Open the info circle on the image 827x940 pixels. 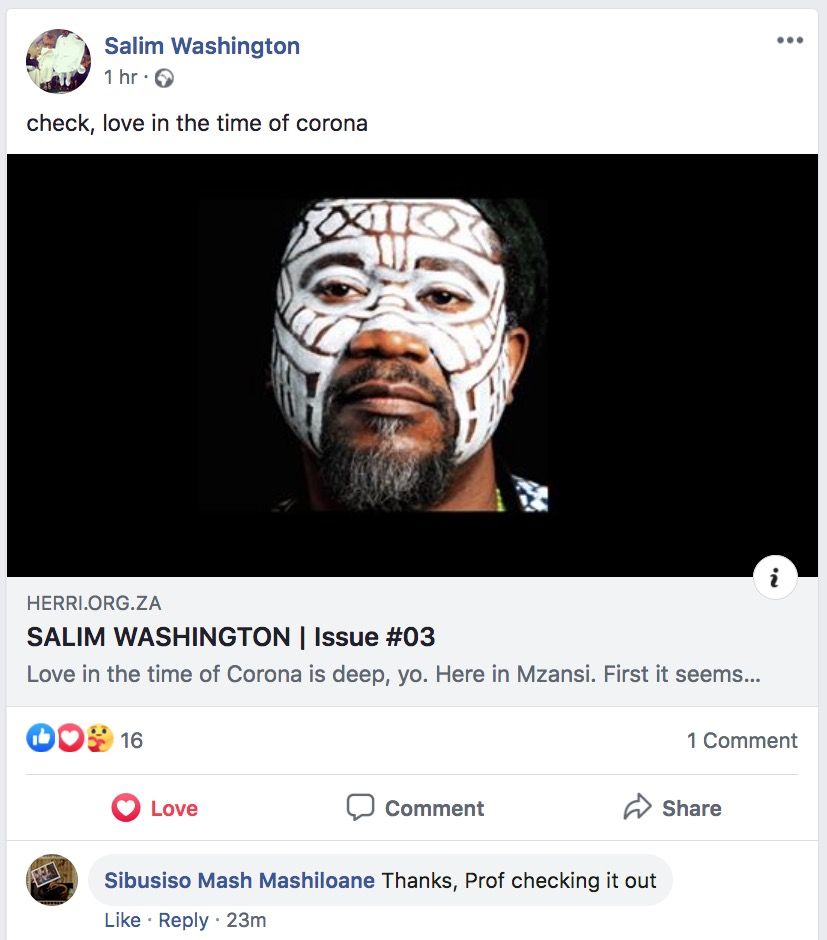click(x=775, y=577)
